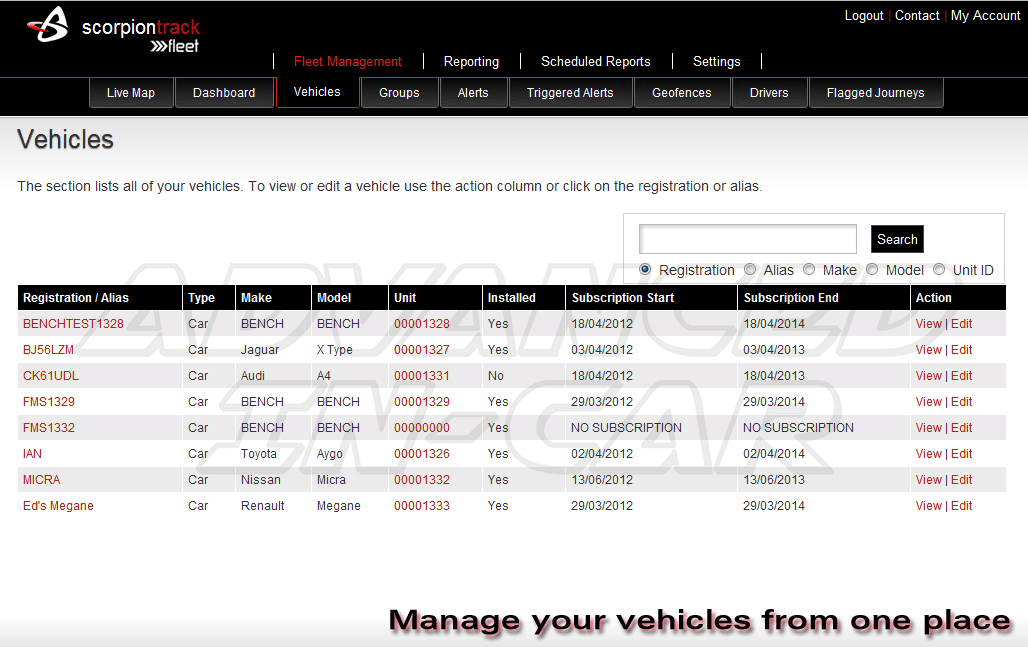View Ed's Megane details
This screenshot has height=647, width=1028.
(x=928, y=506)
